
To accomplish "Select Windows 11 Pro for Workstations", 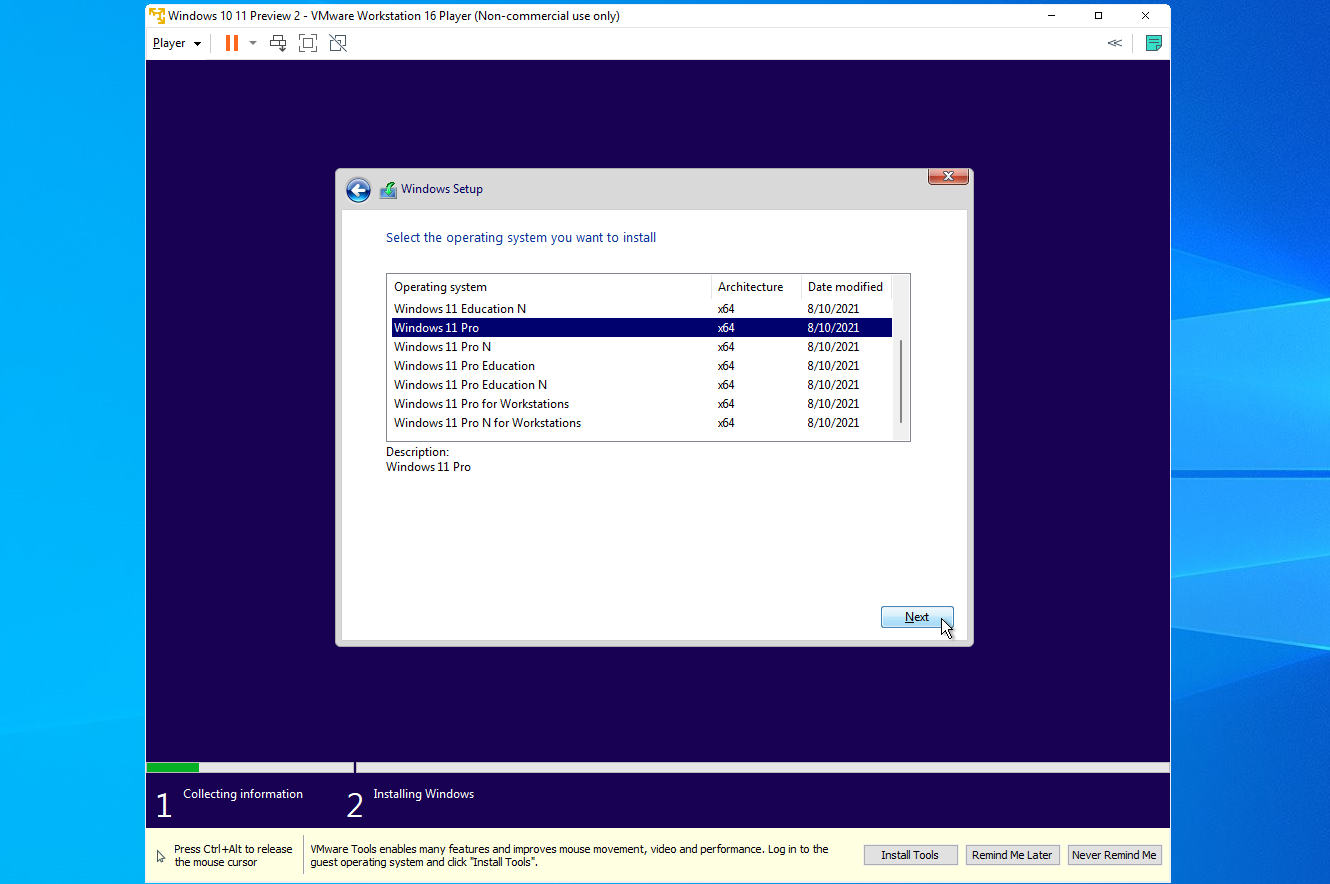I will pyautogui.click(x=641, y=404).
